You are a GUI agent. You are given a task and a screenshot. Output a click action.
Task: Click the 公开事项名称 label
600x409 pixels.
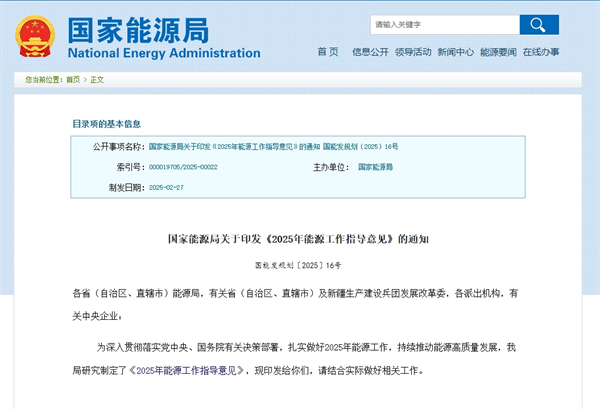tap(119, 147)
